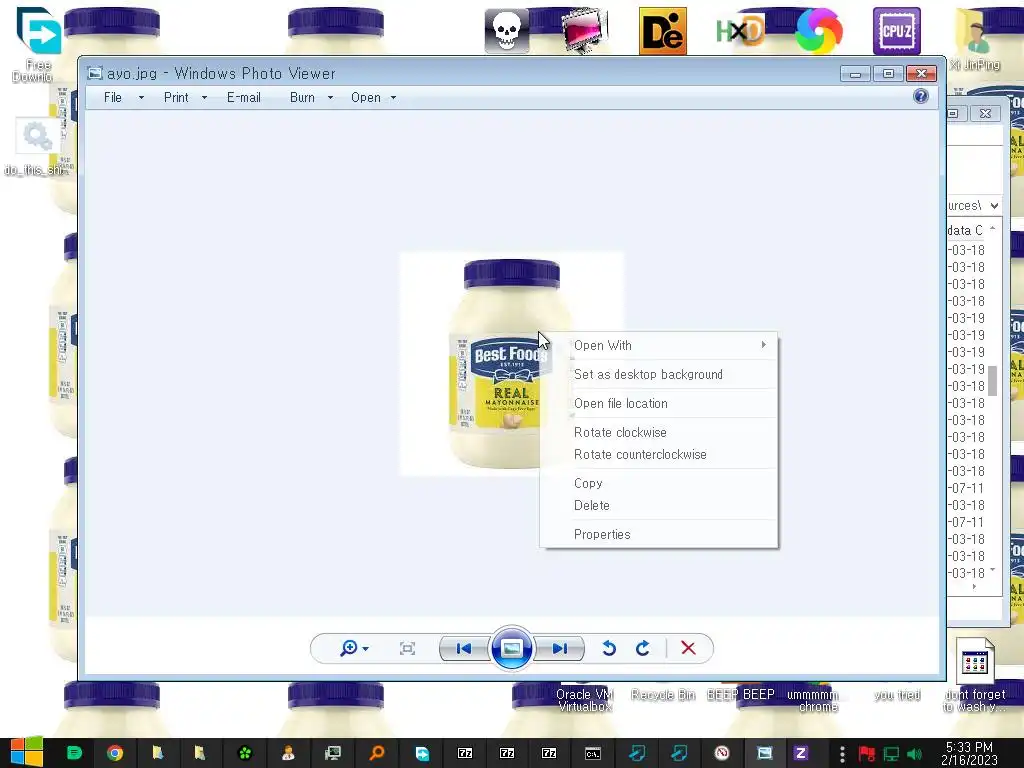Start the slideshow with center button

tap(511, 648)
